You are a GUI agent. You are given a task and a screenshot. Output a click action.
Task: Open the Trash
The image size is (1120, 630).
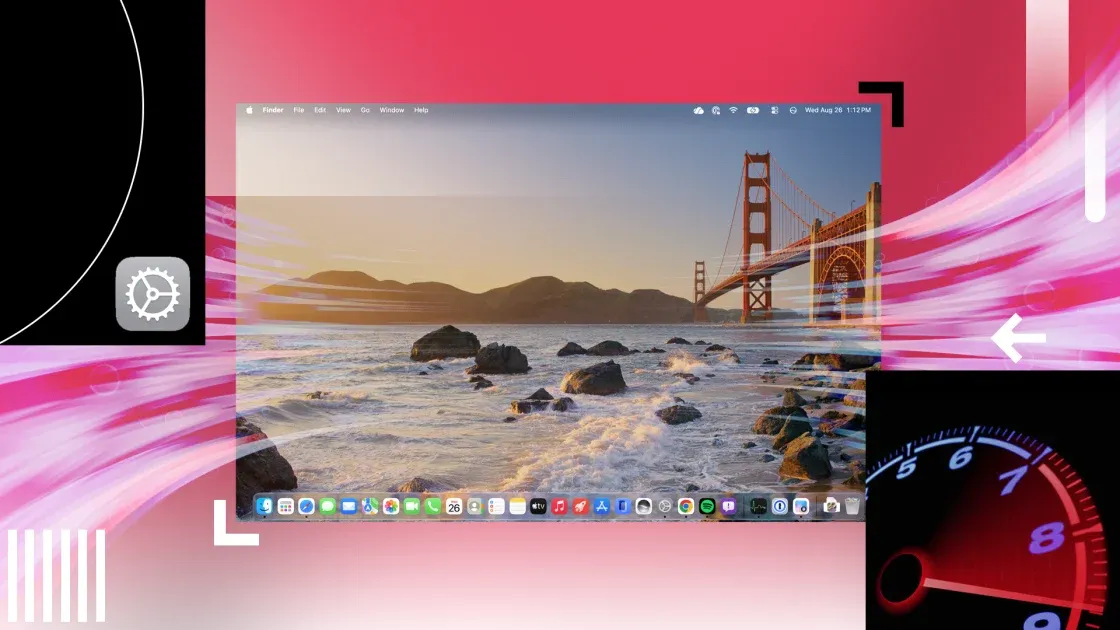point(852,506)
